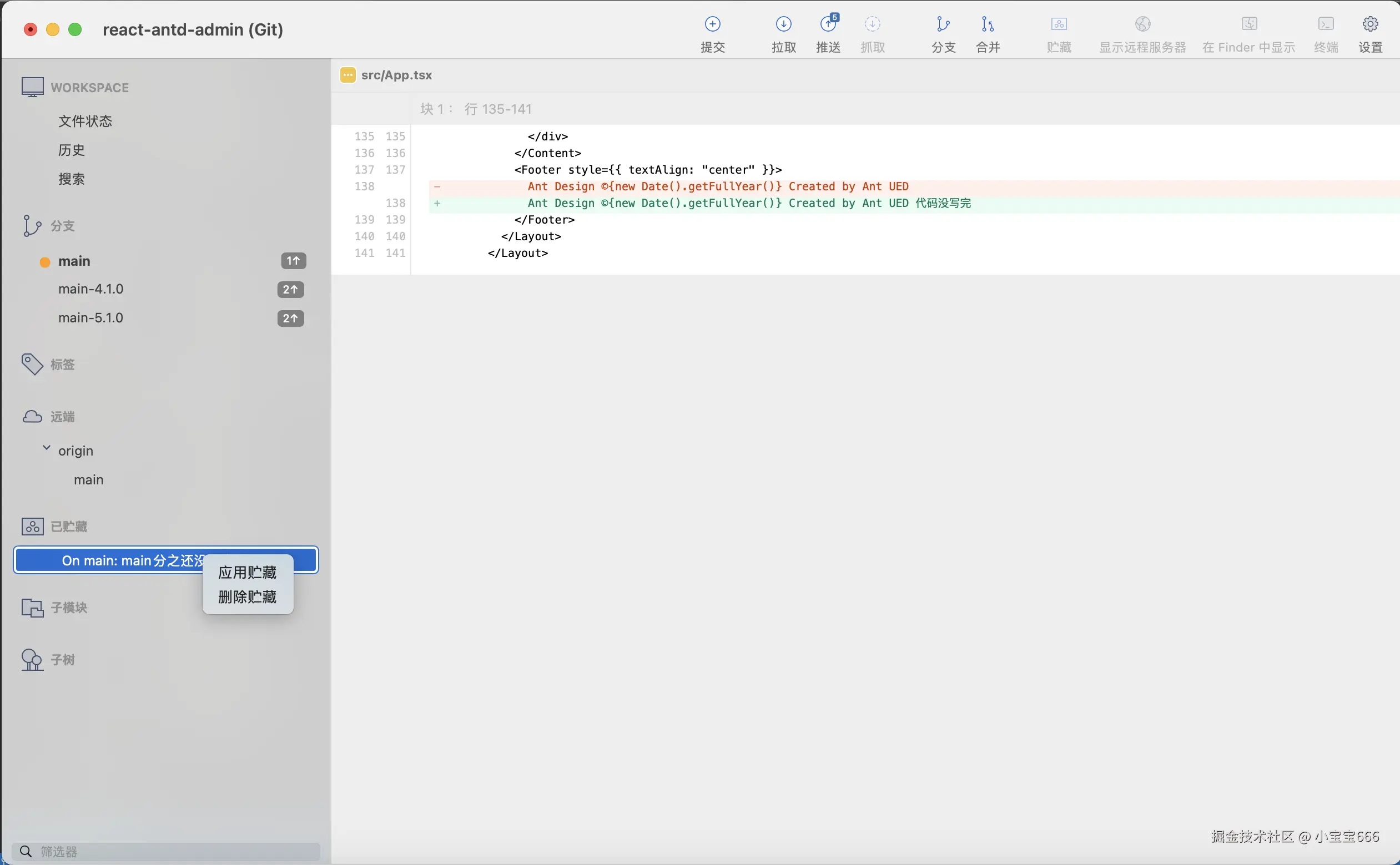Image resolution: width=1400 pixels, height=865 pixels.
Task: Click Show in Finder toolbar icon
Action: (x=1249, y=24)
